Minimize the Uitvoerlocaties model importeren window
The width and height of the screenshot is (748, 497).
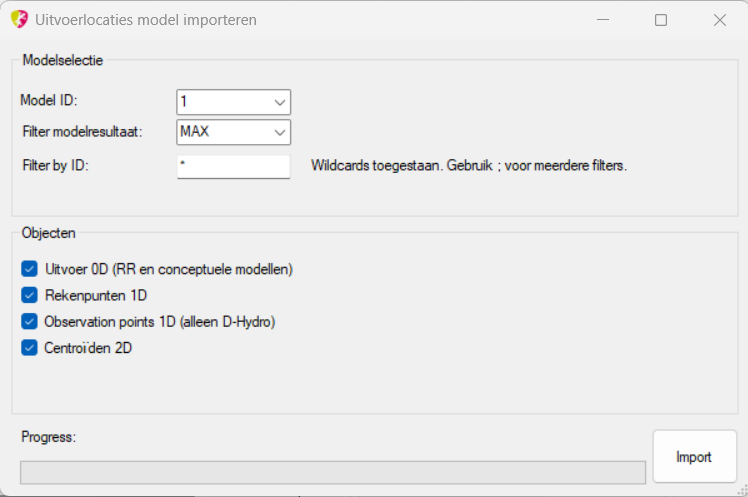point(603,20)
